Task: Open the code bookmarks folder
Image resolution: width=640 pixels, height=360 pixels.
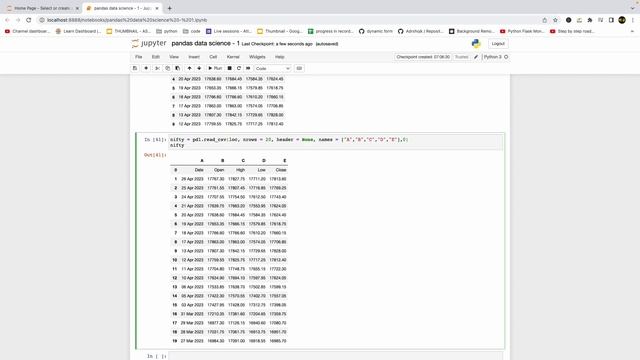Action: pos(192,31)
